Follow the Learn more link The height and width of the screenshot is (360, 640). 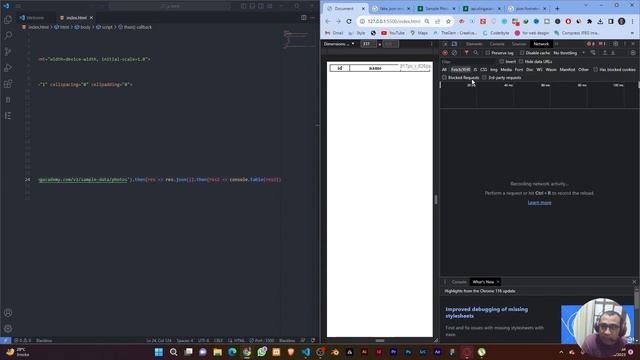(539, 203)
